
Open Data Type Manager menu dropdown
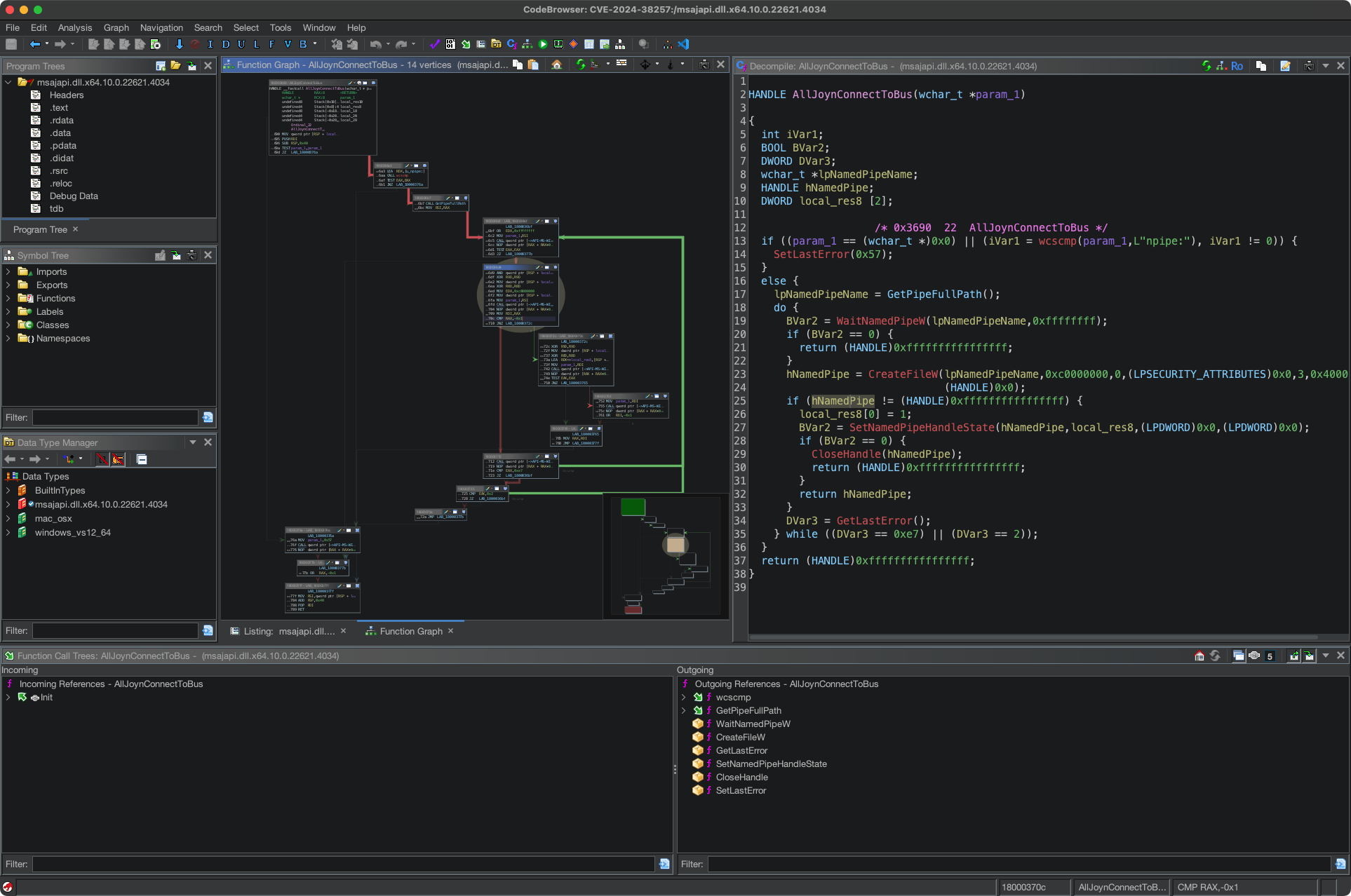(193, 442)
